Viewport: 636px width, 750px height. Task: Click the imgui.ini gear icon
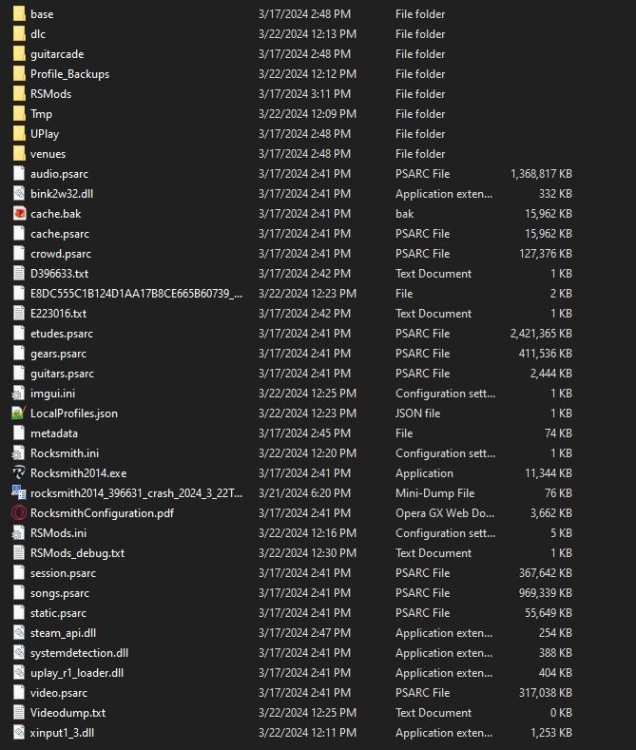coord(19,393)
